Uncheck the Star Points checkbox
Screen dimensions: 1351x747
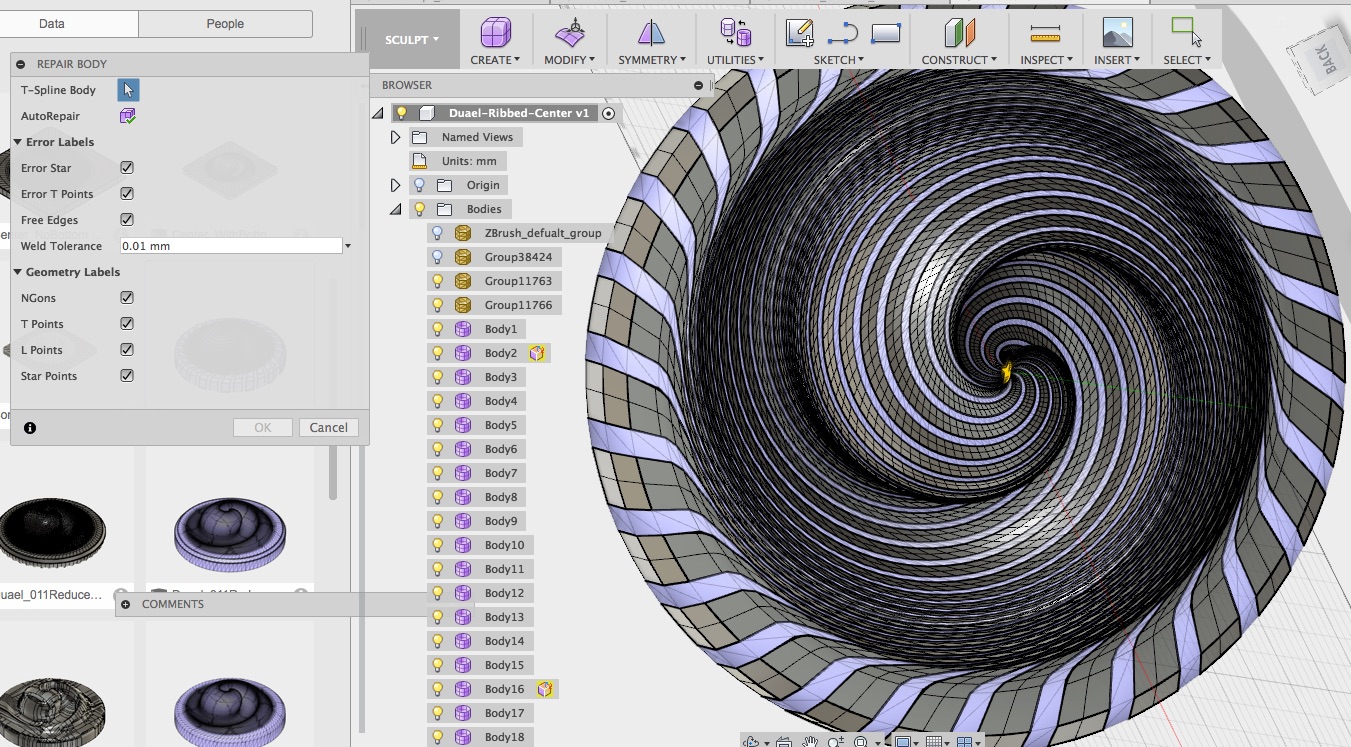(x=127, y=376)
